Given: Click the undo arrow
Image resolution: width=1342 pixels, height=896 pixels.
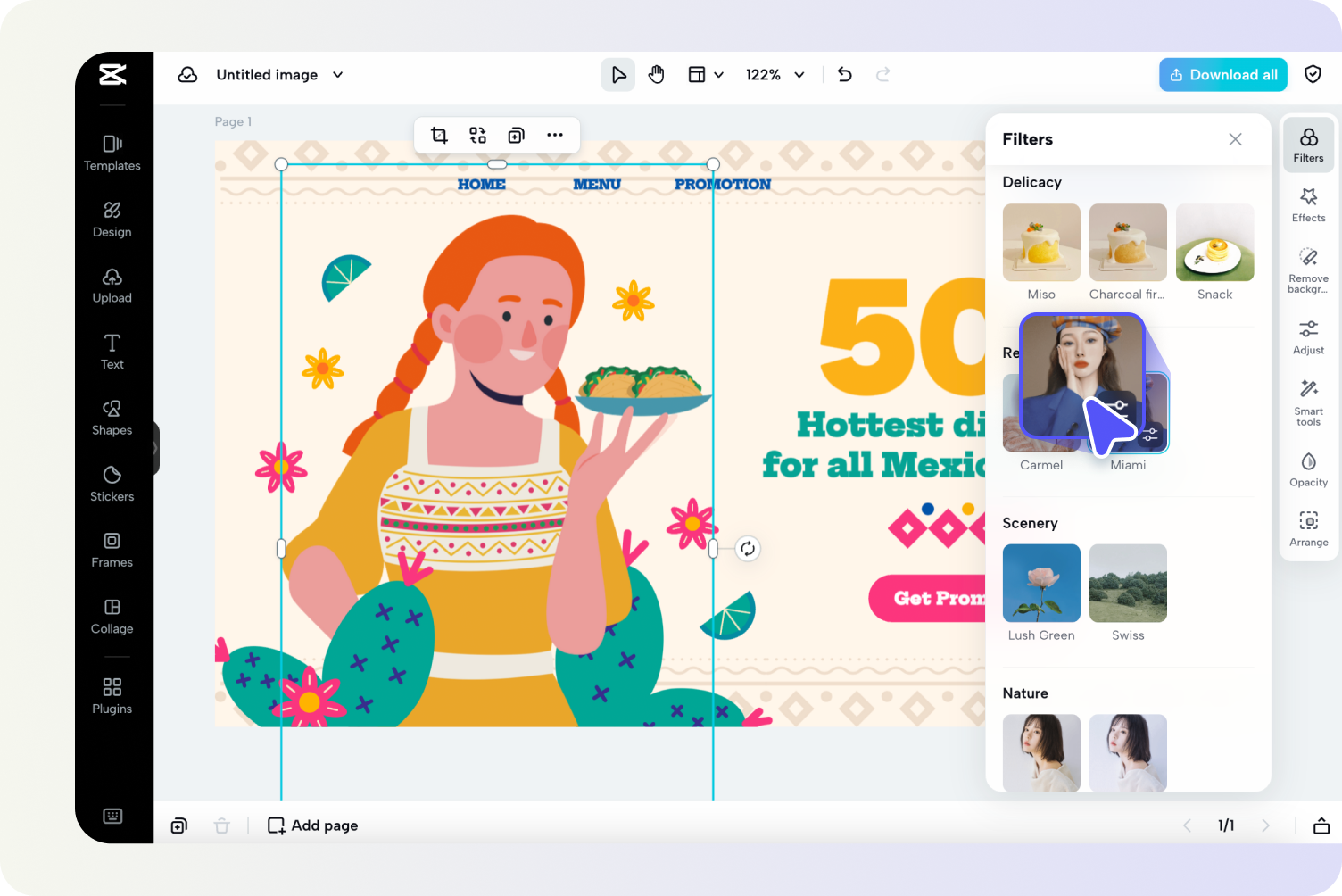Looking at the screenshot, I should [x=845, y=75].
